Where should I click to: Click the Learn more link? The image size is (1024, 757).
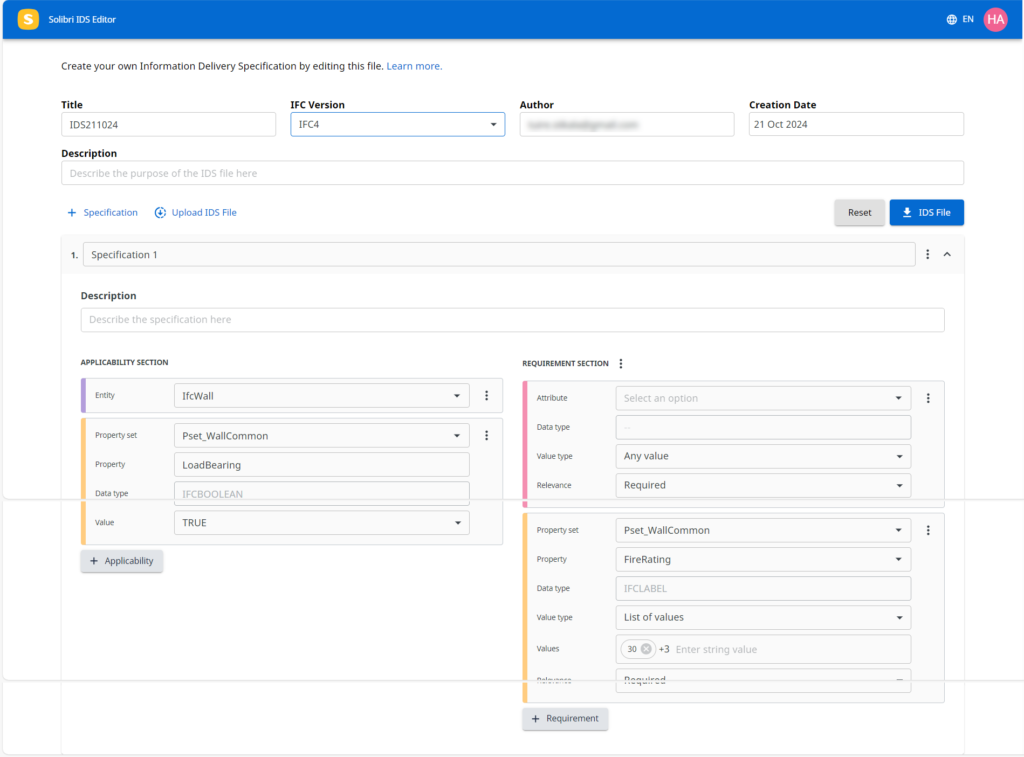point(414,66)
